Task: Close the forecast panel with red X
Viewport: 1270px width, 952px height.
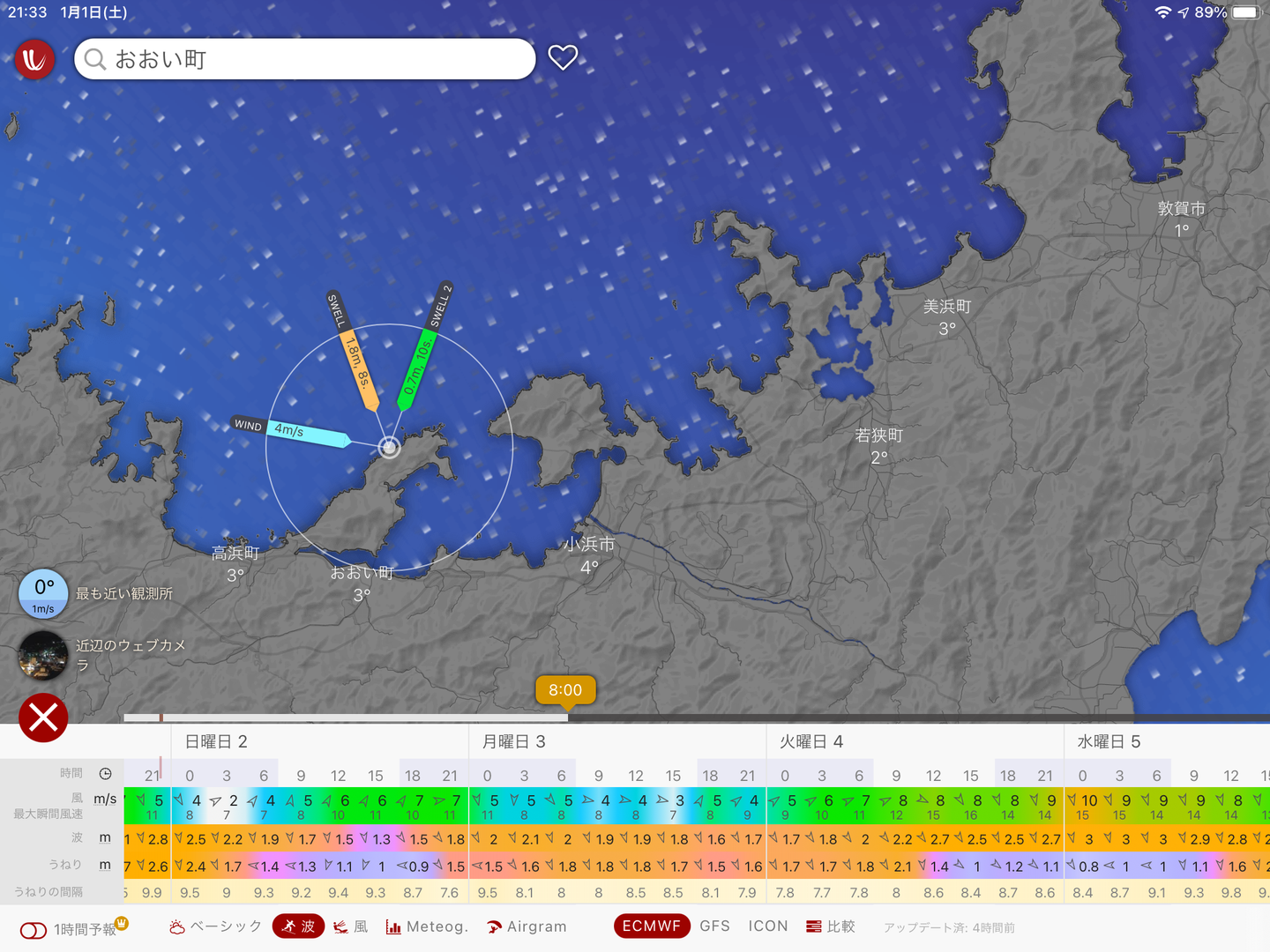Action: [x=43, y=718]
